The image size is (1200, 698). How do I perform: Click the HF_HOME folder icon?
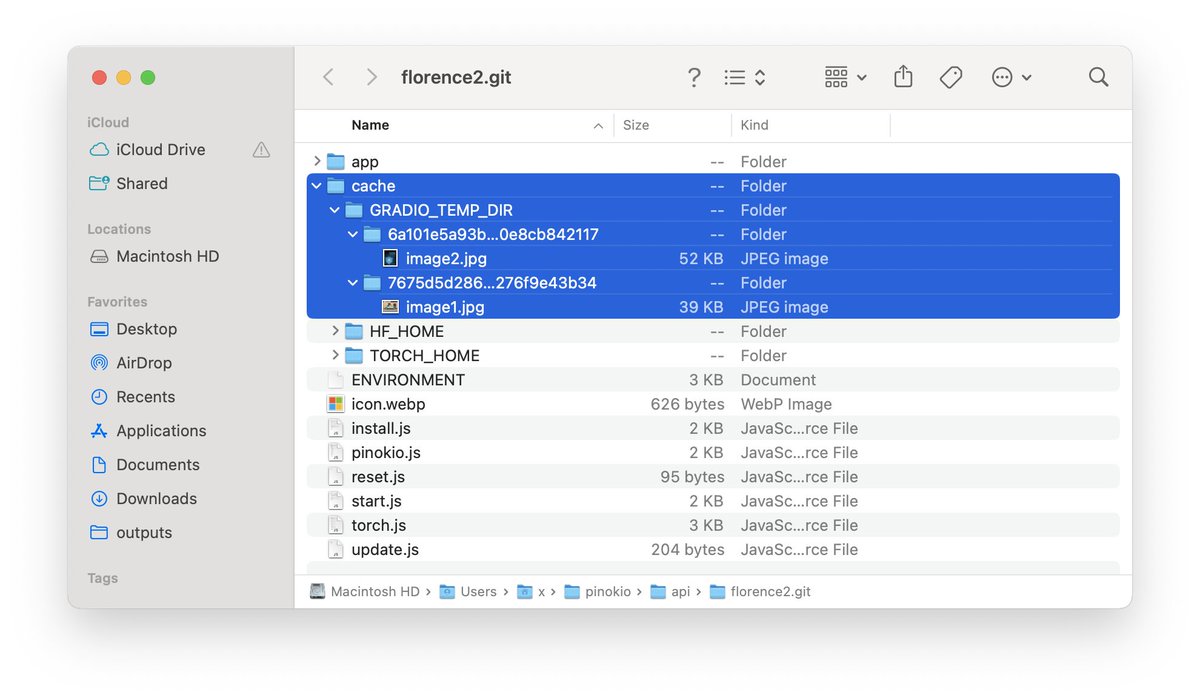click(353, 331)
